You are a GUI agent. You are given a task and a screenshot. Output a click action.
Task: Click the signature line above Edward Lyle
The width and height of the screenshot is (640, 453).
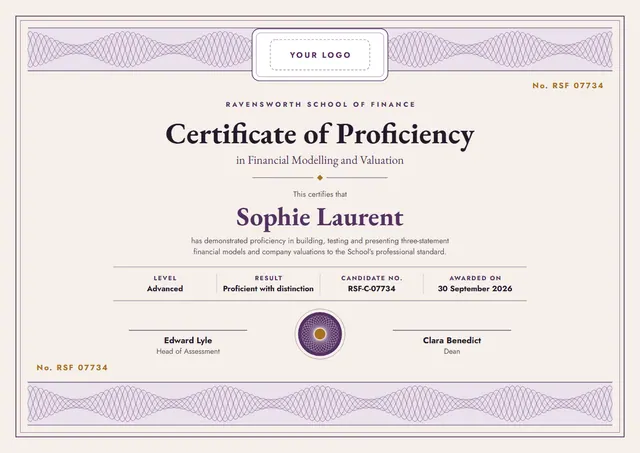[188, 330]
